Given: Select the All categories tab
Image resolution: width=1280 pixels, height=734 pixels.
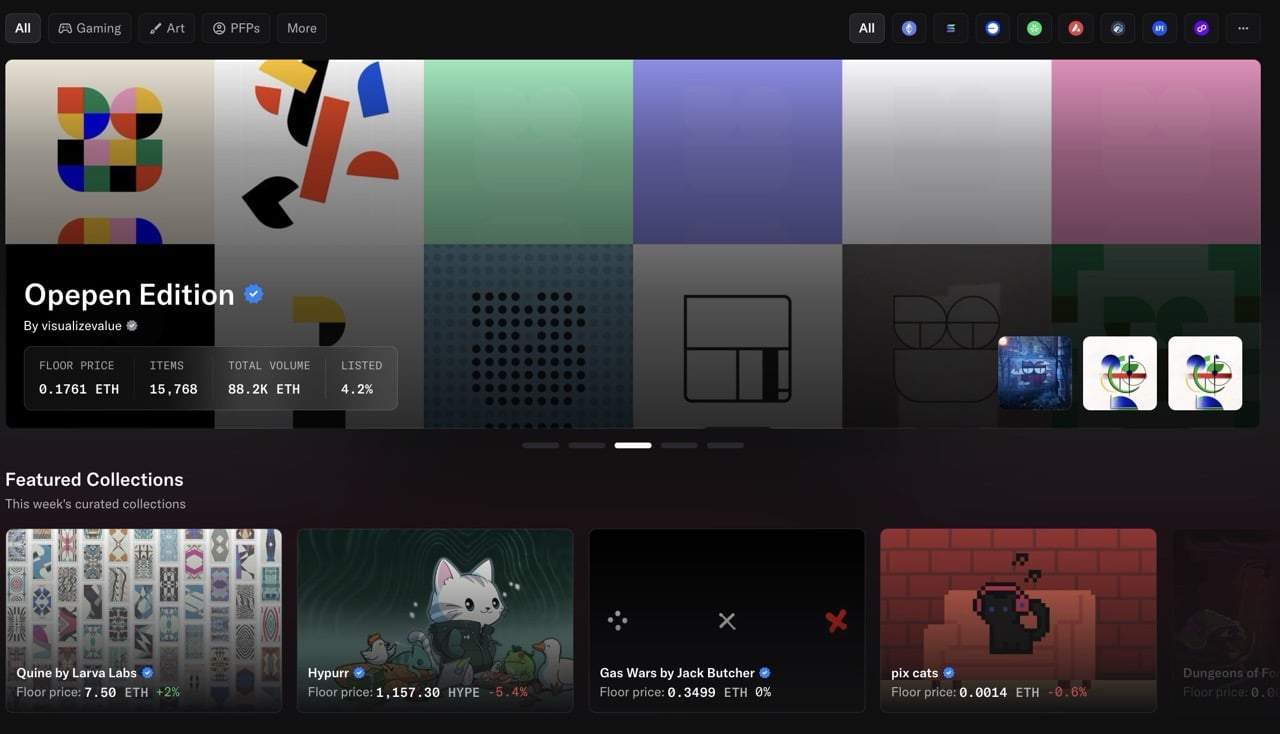Looking at the screenshot, I should tap(23, 28).
